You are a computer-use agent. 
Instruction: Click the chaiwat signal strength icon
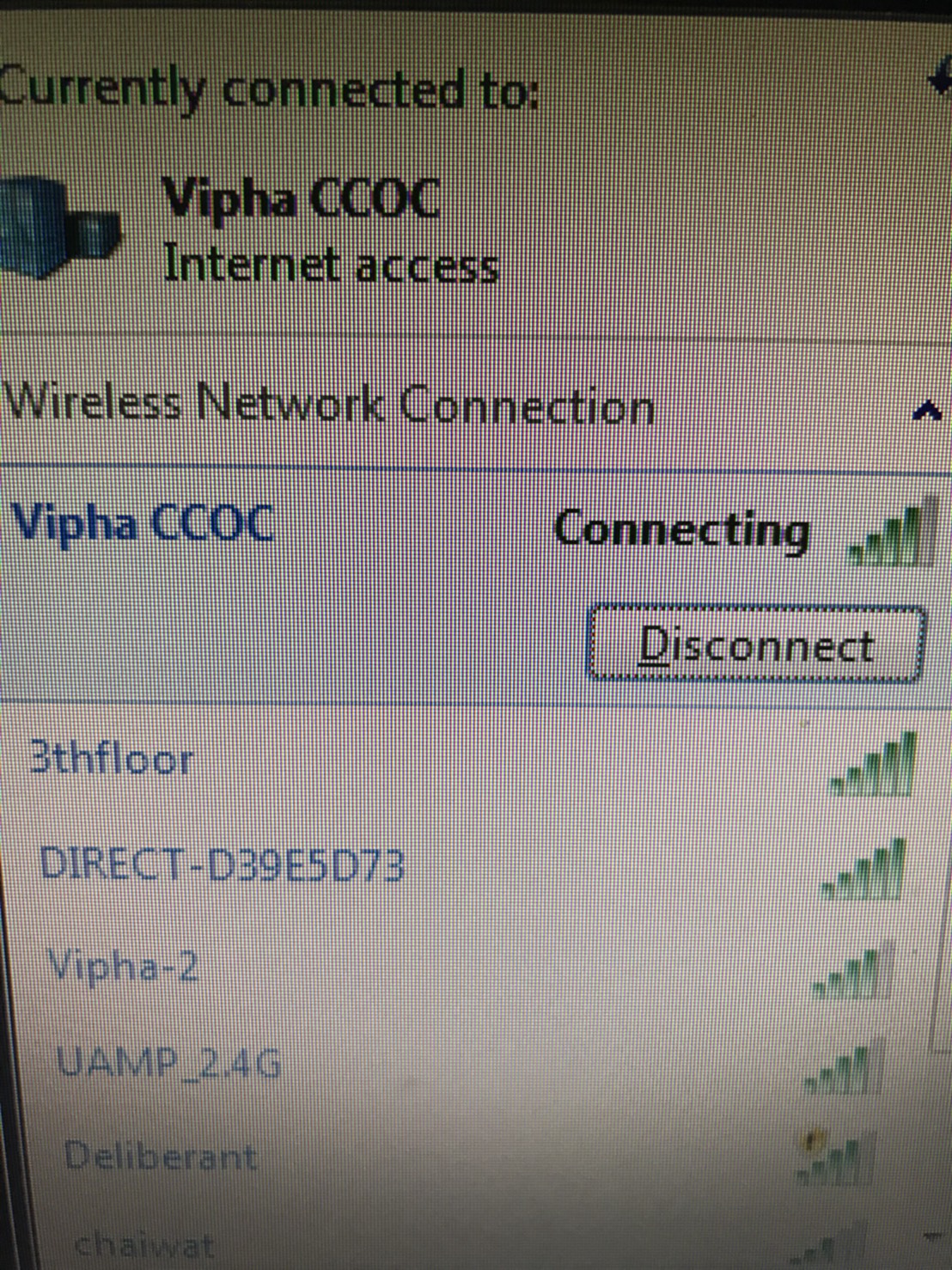tap(816, 1246)
